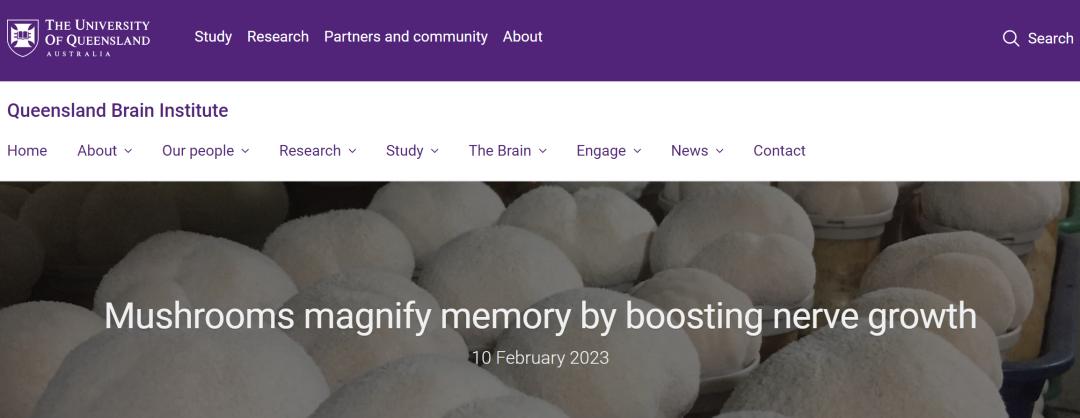Visit the Queensland Brain Institute homepage link
This screenshot has width=1080, height=418.
117,110
